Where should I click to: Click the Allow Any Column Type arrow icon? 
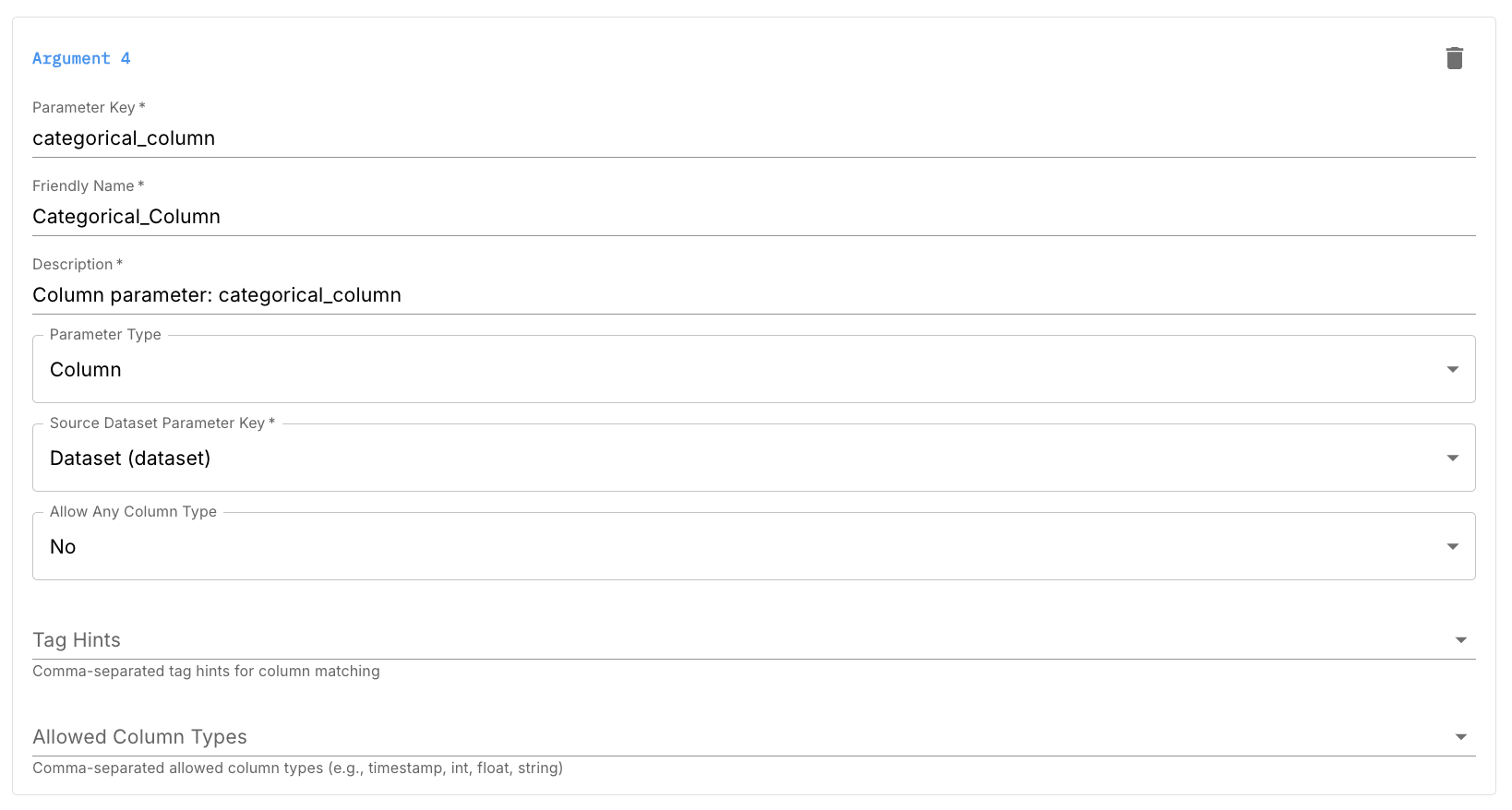point(1453,546)
